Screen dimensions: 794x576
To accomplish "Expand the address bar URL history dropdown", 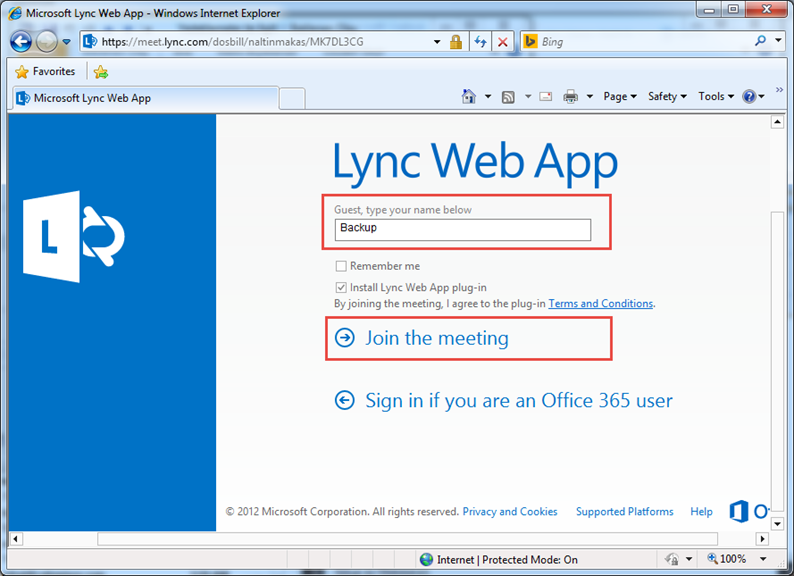I will pyautogui.click(x=437, y=42).
